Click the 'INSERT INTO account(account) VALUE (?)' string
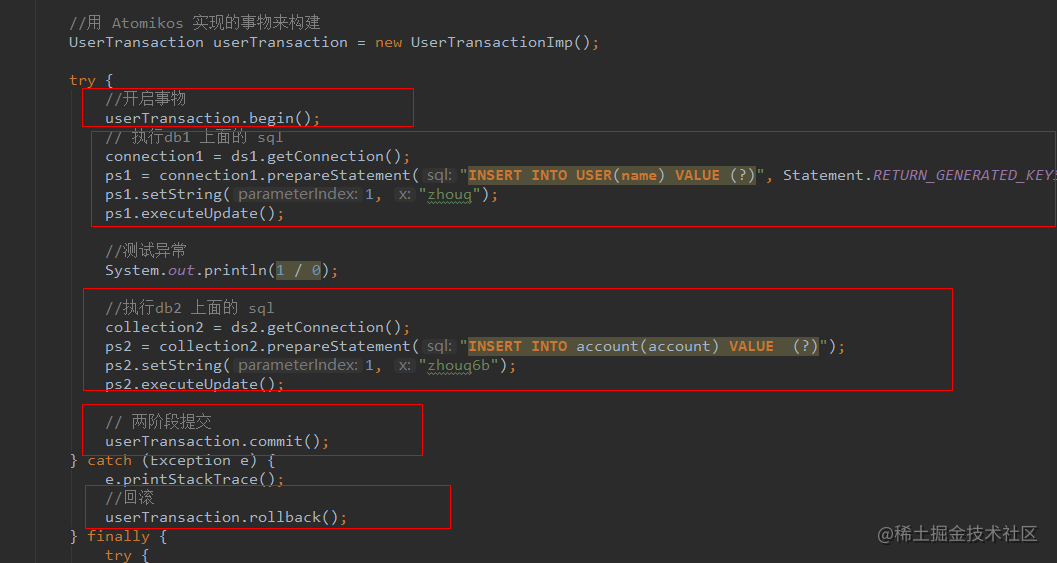This screenshot has height=563, width=1057. 643,346
